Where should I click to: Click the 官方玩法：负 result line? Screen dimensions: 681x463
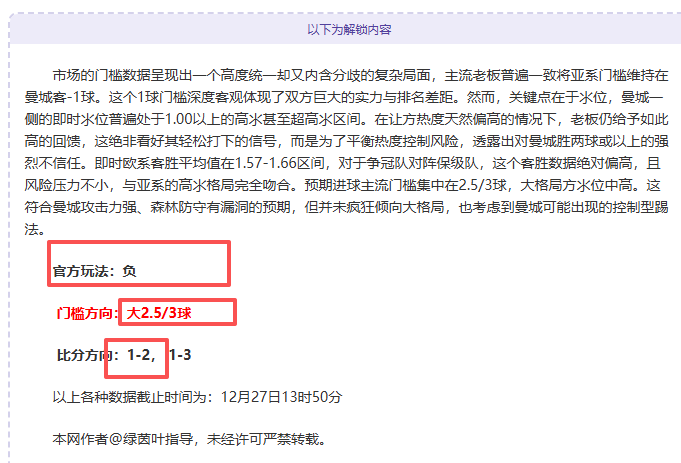click(x=95, y=271)
